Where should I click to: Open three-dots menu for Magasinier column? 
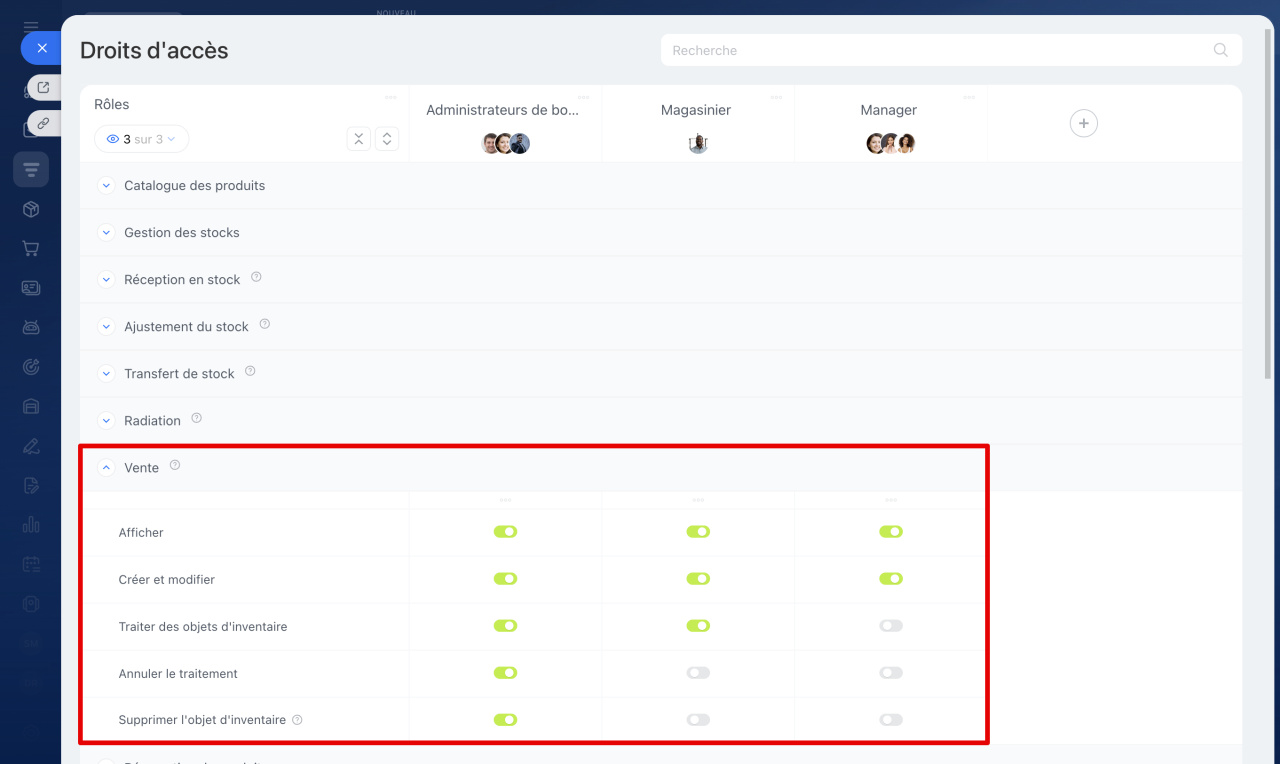coord(776,97)
